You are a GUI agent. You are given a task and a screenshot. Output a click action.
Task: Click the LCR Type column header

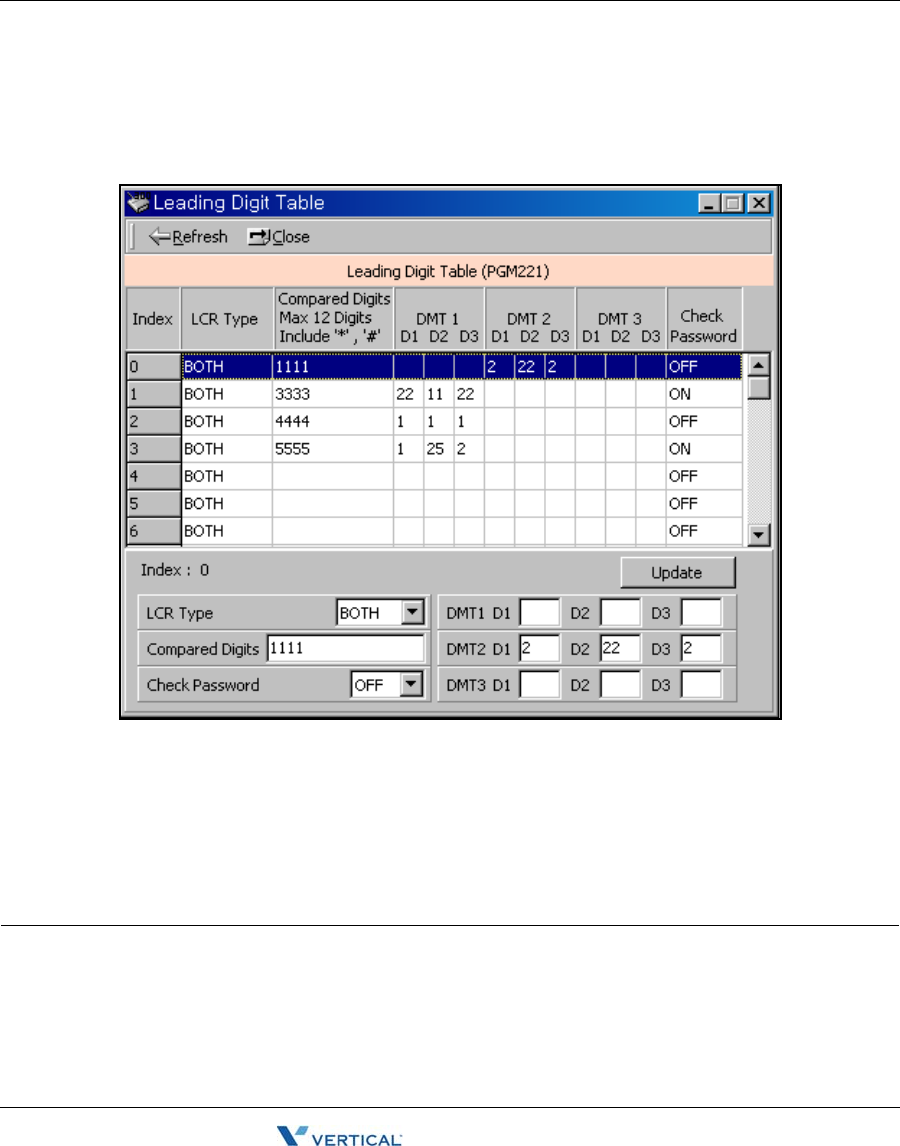click(x=226, y=319)
